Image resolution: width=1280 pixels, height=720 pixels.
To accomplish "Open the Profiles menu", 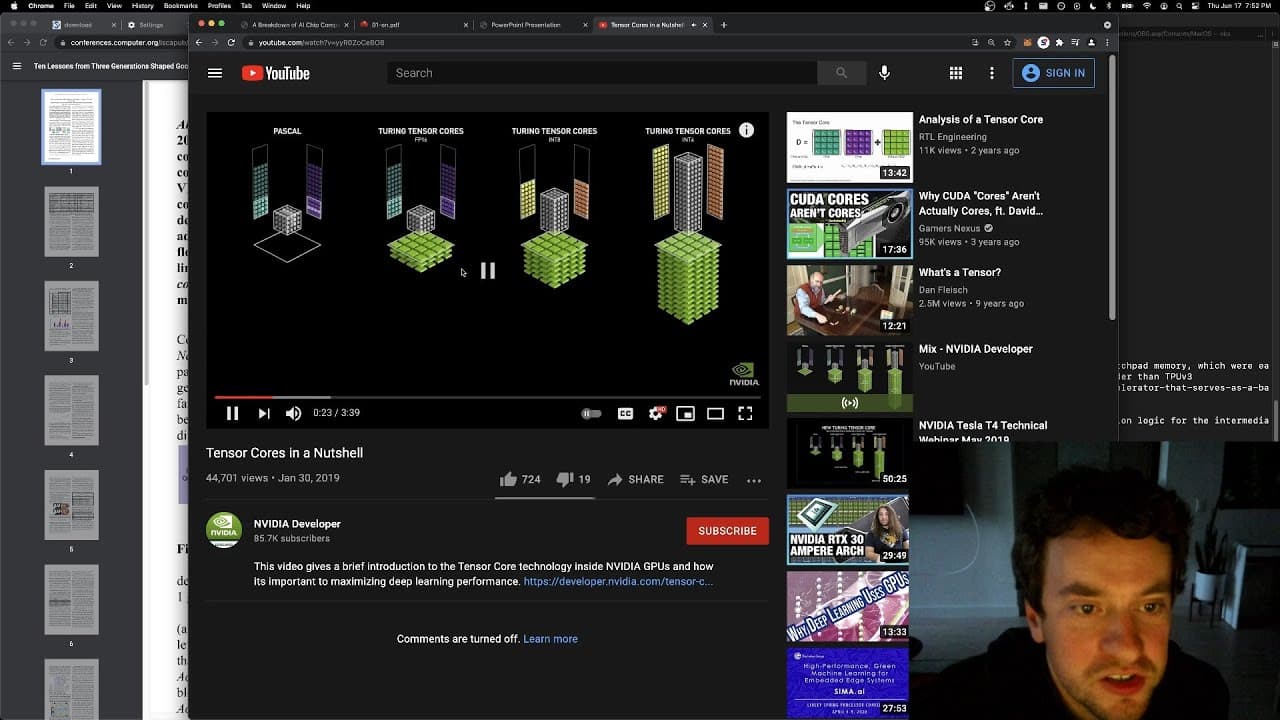I will (x=219, y=6).
